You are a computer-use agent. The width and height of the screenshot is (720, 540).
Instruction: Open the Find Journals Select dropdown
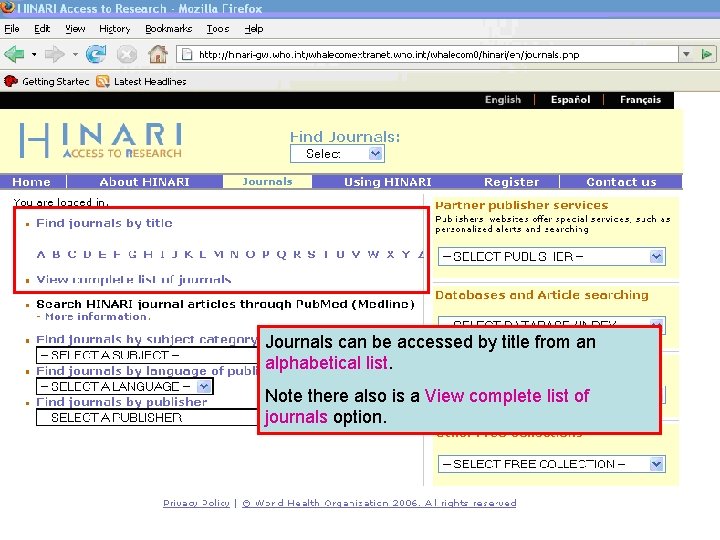(337, 154)
